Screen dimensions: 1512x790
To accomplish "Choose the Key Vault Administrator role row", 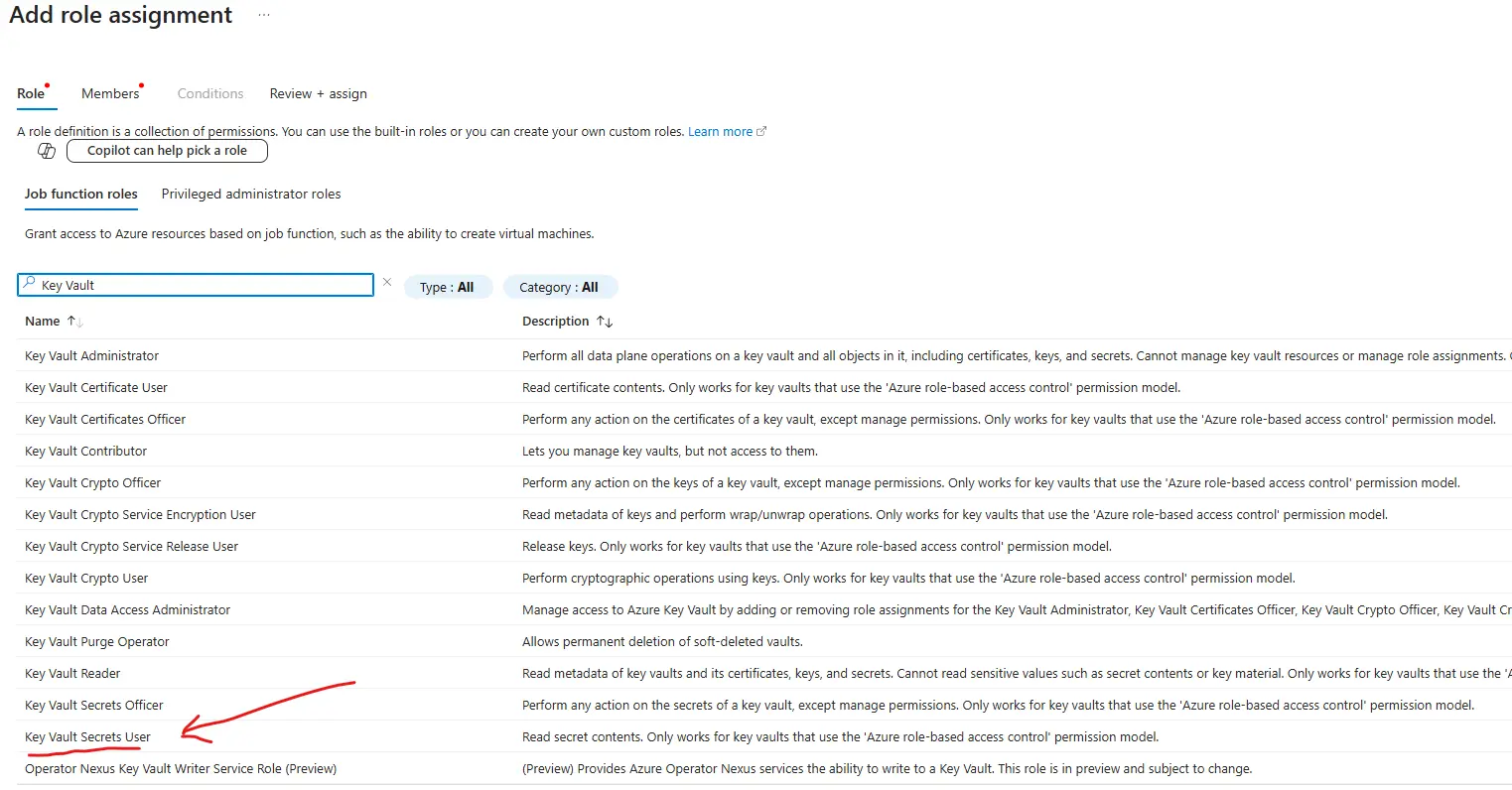I will point(91,355).
